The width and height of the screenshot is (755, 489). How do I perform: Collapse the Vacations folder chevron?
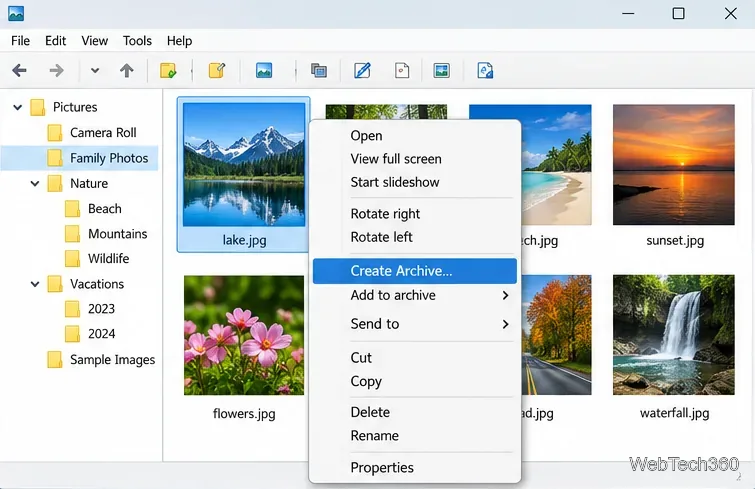35,284
